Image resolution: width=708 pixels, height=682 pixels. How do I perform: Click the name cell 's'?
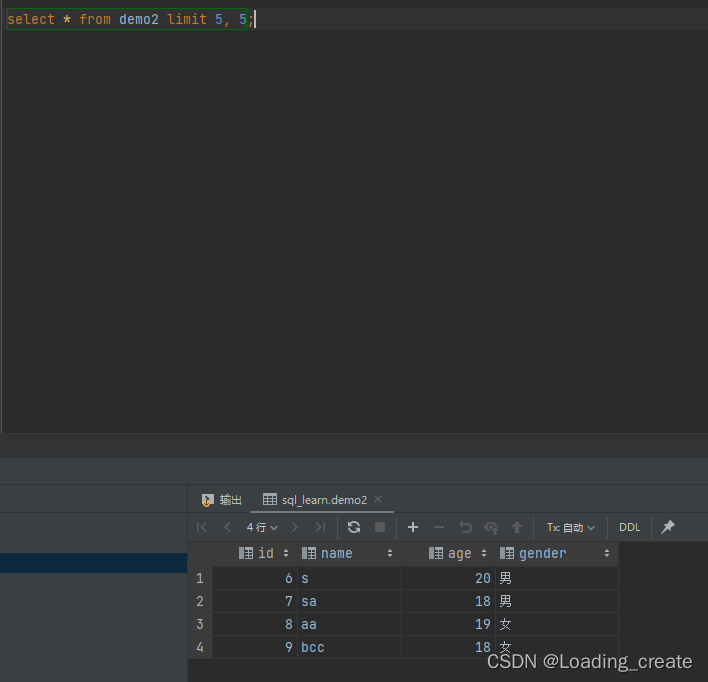tap(349, 578)
